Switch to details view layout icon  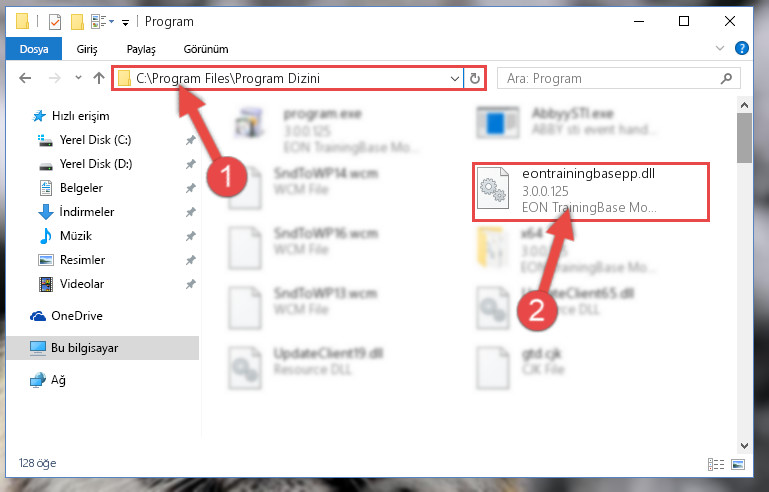point(716,464)
